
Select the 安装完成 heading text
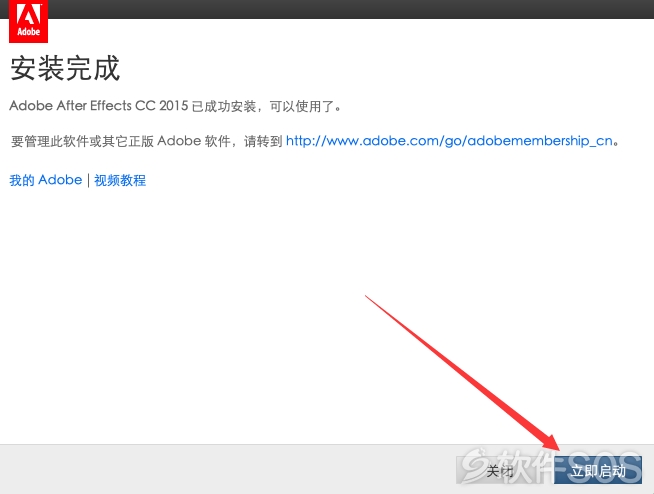coord(65,68)
